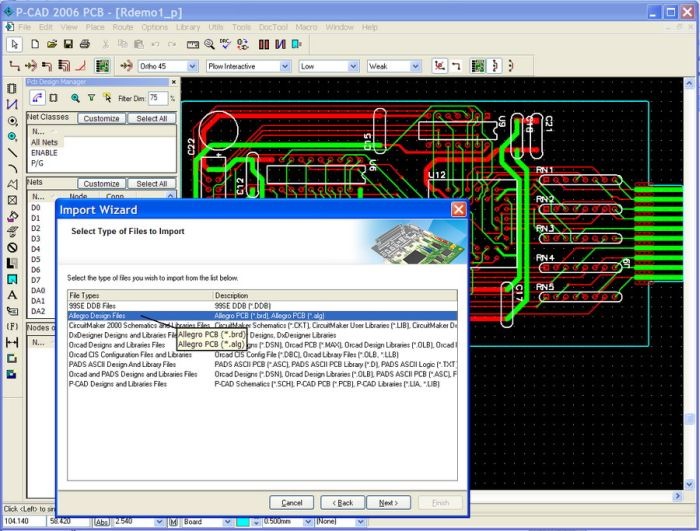700x531 pixels.
Task: Open the Plow Interactive dropdown
Action: tap(285, 67)
